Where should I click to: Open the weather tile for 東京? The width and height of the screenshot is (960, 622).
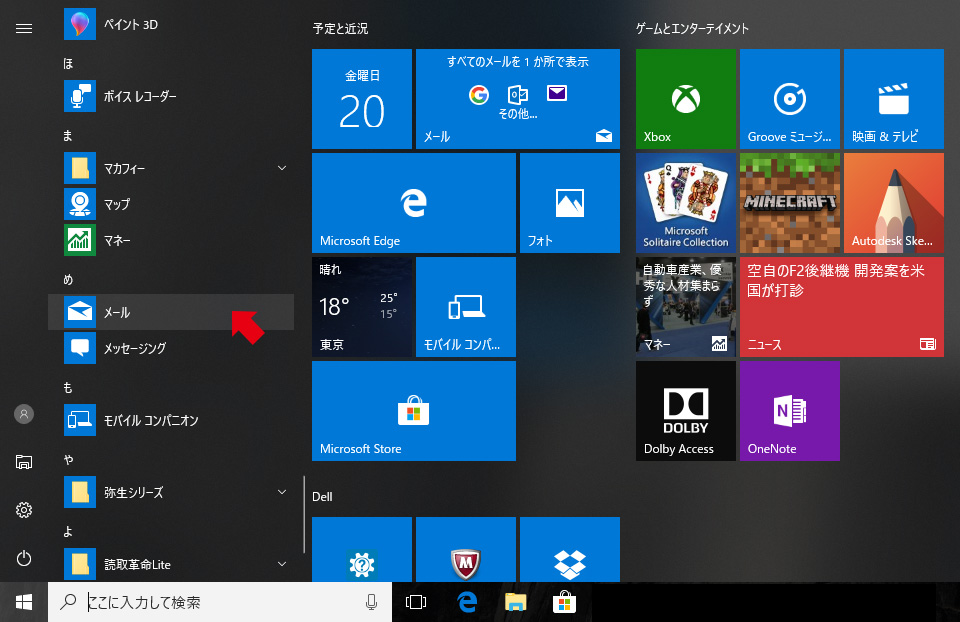[x=362, y=307]
